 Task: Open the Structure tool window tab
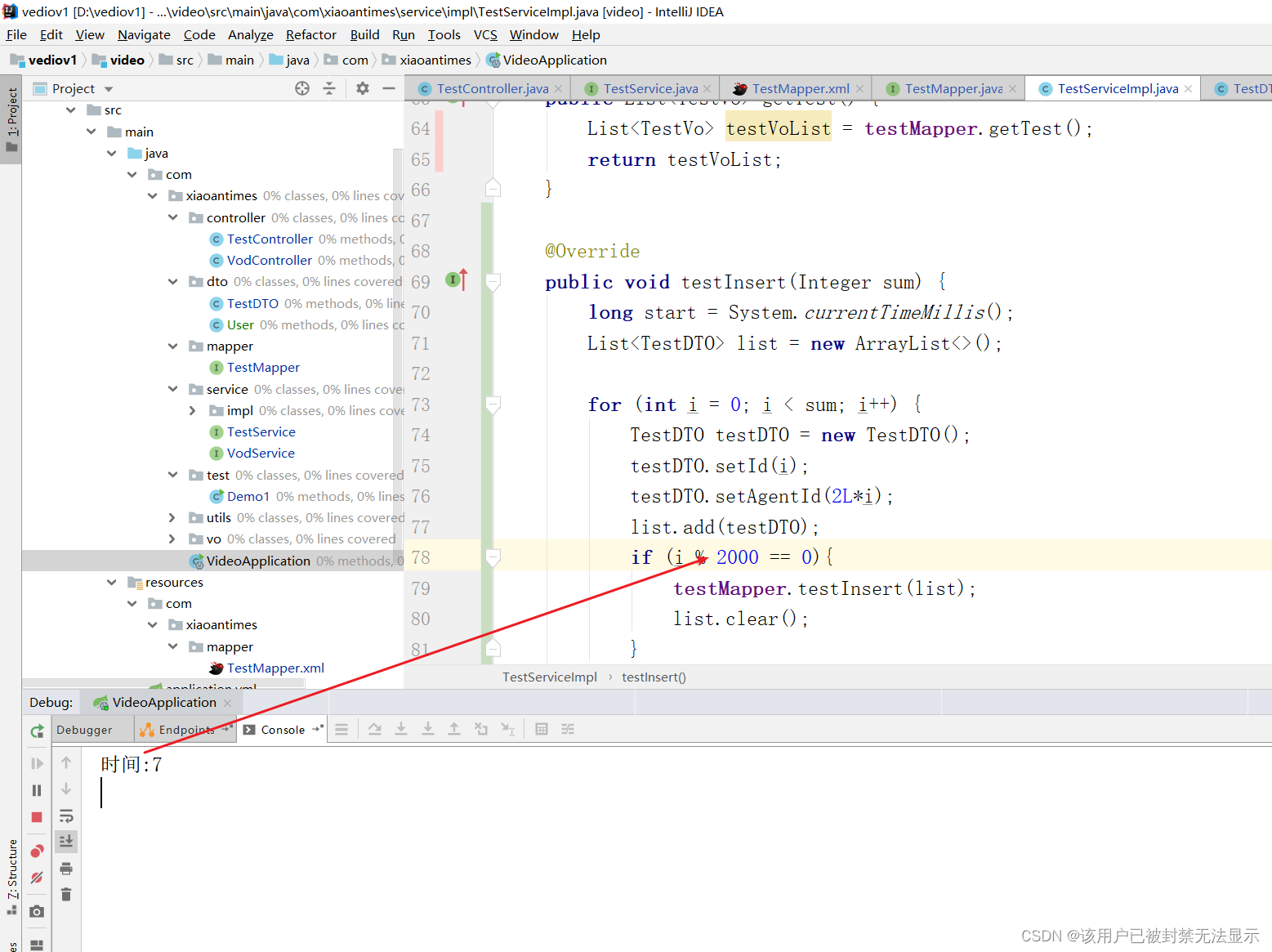point(11,876)
